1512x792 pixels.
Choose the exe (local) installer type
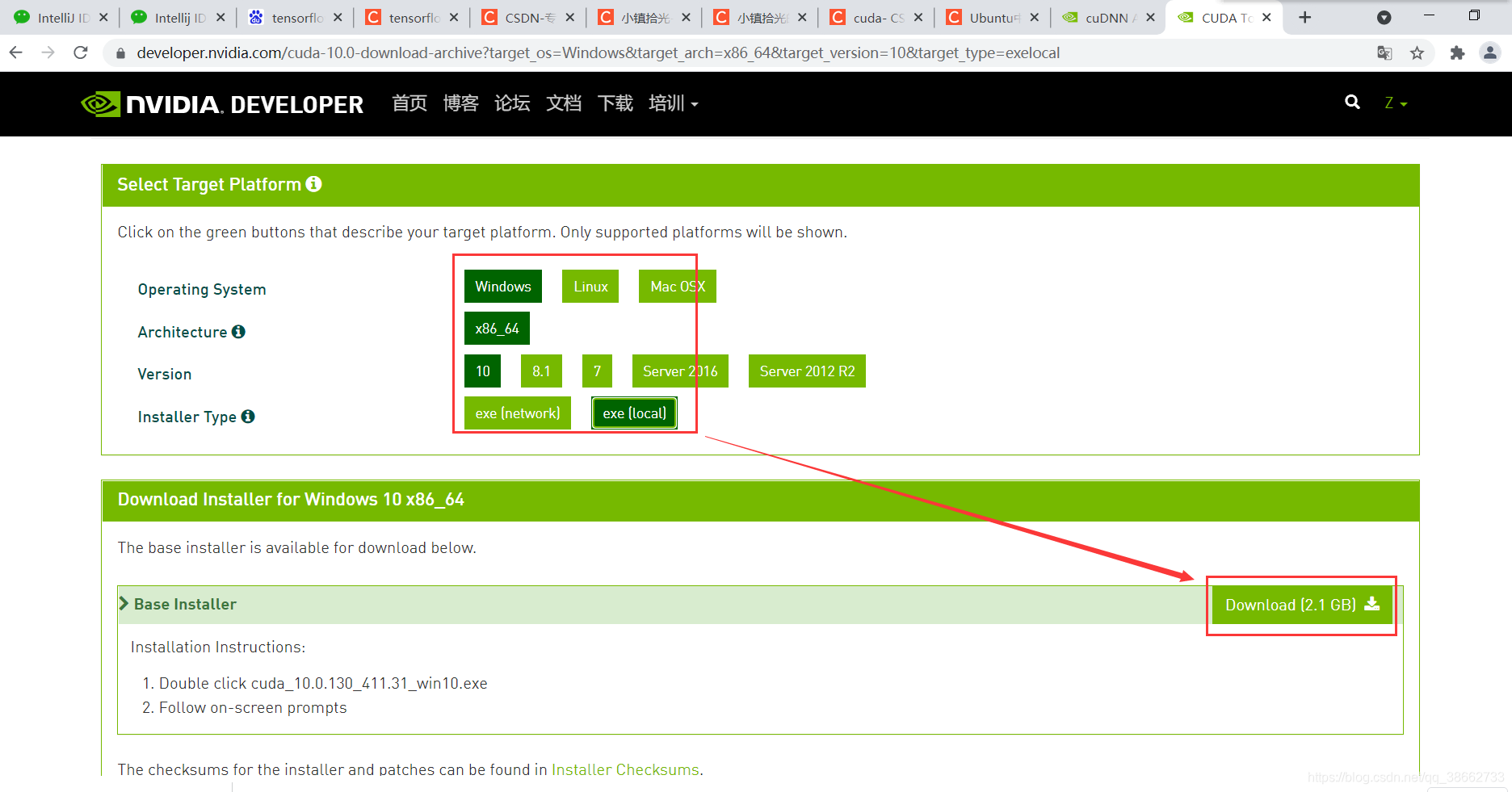pyautogui.click(x=634, y=413)
